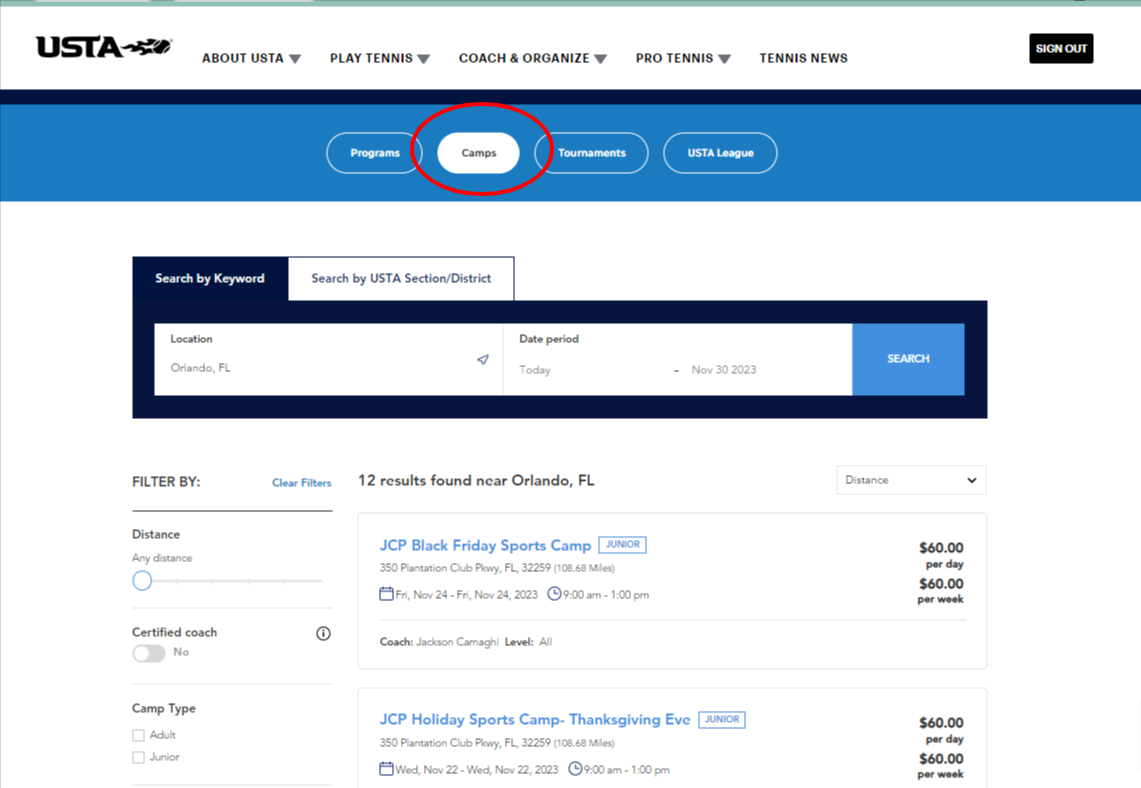Click the 12 results found text
Screen dimensions: 1141x788
476,481
